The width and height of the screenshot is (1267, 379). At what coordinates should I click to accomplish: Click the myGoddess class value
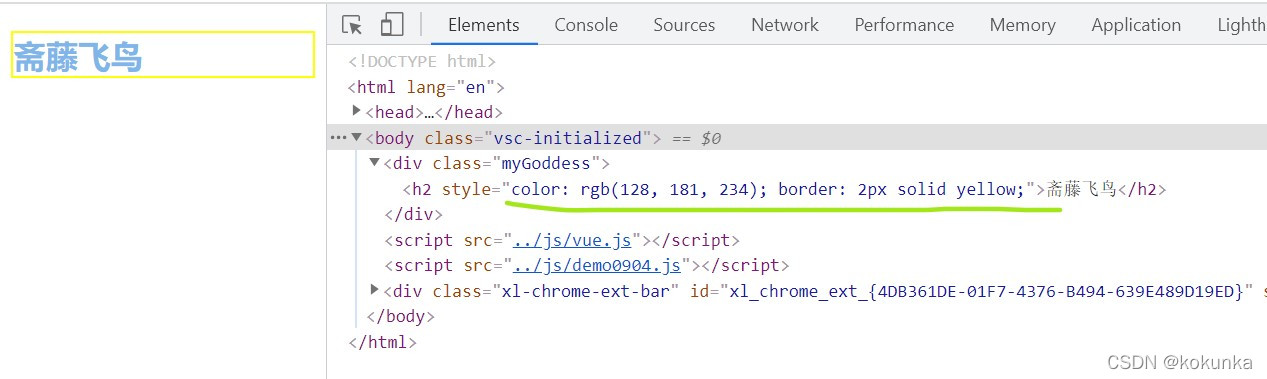[x=546, y=163]
